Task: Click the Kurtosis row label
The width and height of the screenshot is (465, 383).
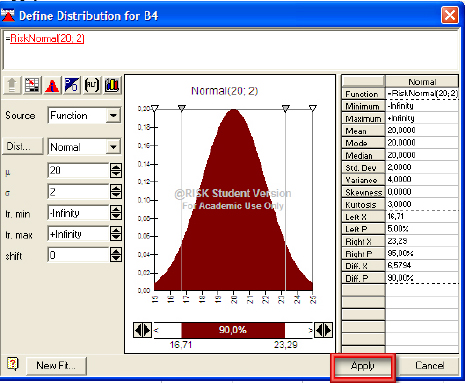Action: (x=363, y=205)
